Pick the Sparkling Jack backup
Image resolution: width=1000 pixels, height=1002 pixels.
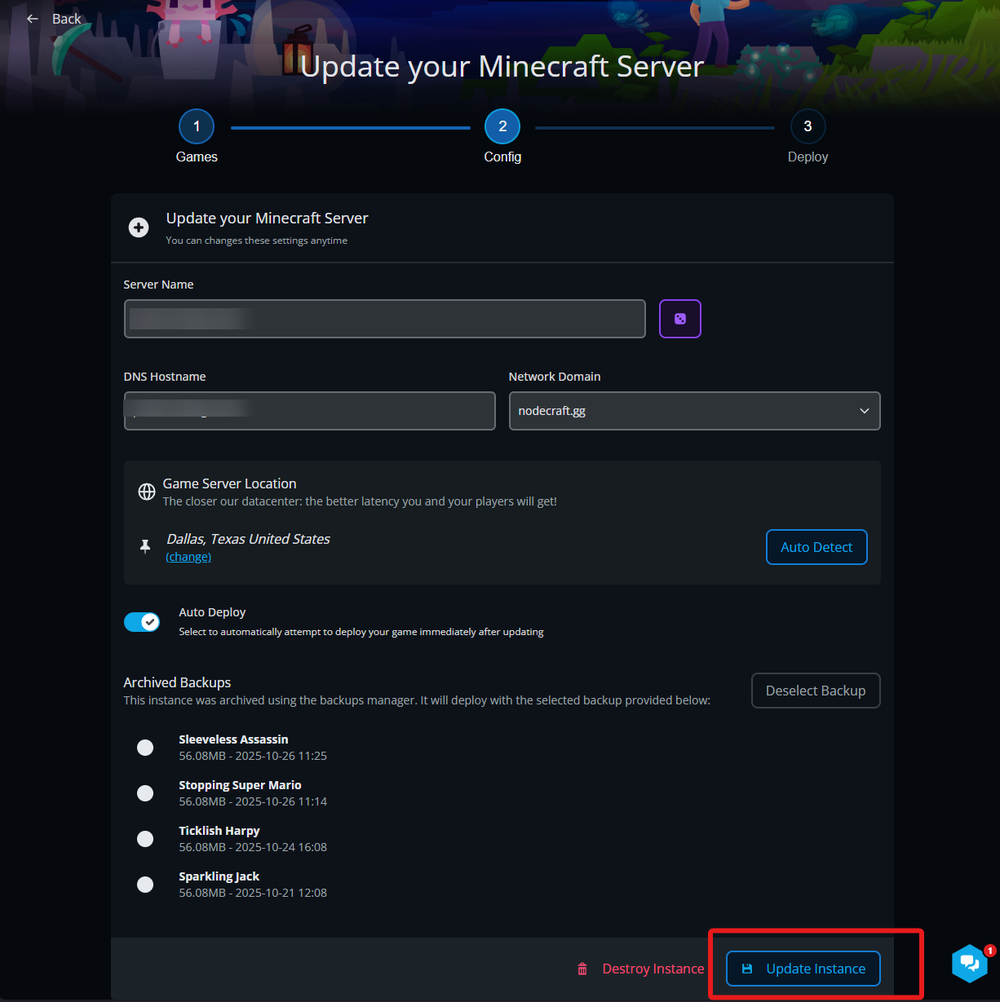pyautogui.click(x=145, y=884)
